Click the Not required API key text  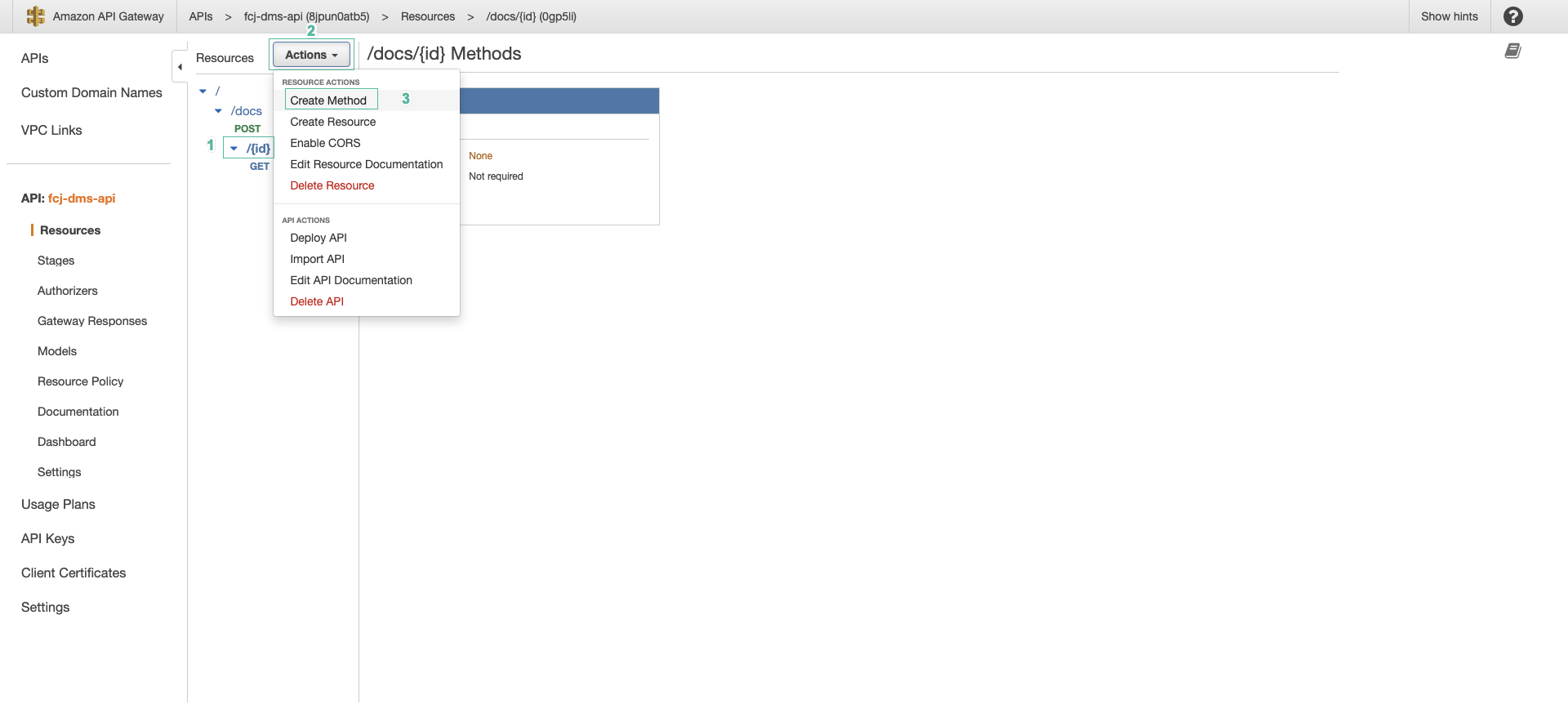pyautogui.click(x=496, y=176)
